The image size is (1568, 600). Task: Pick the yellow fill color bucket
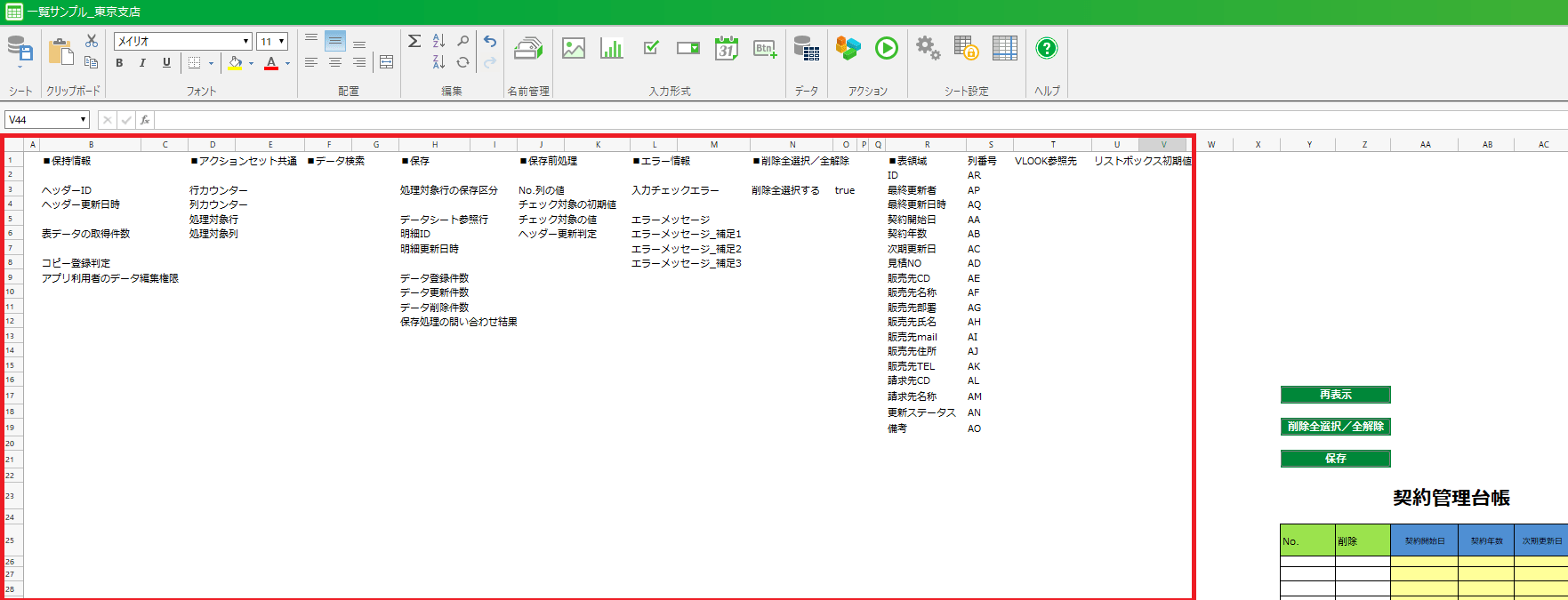coord(235,63)
